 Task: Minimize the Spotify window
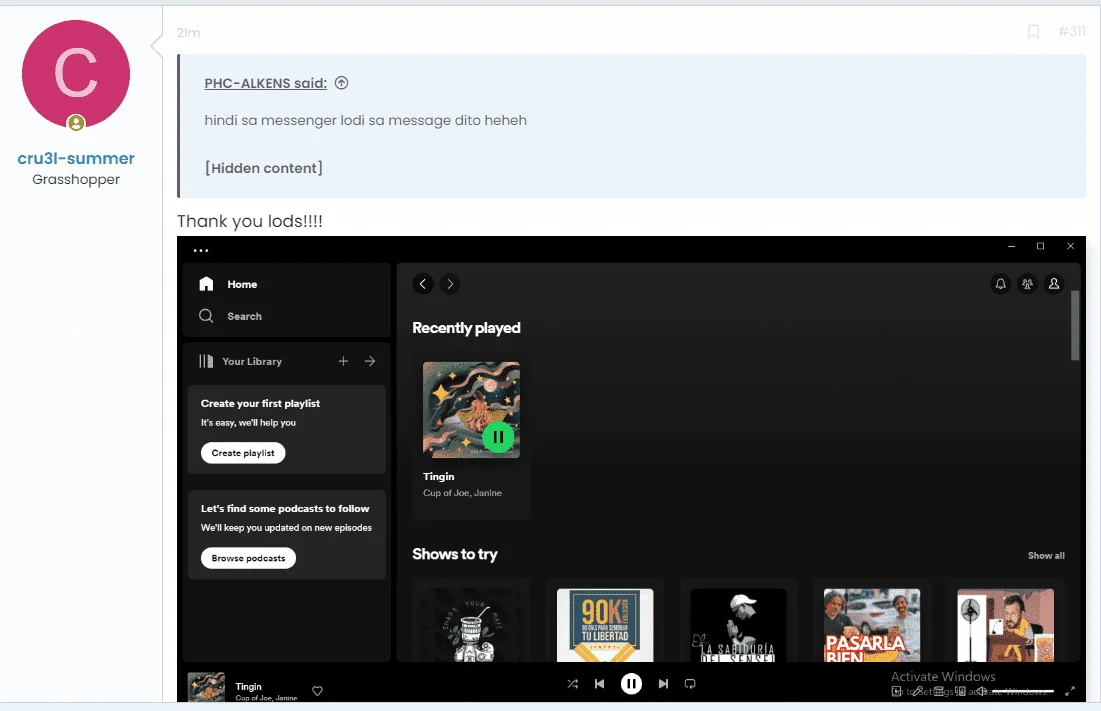(x=1011, y=246)
